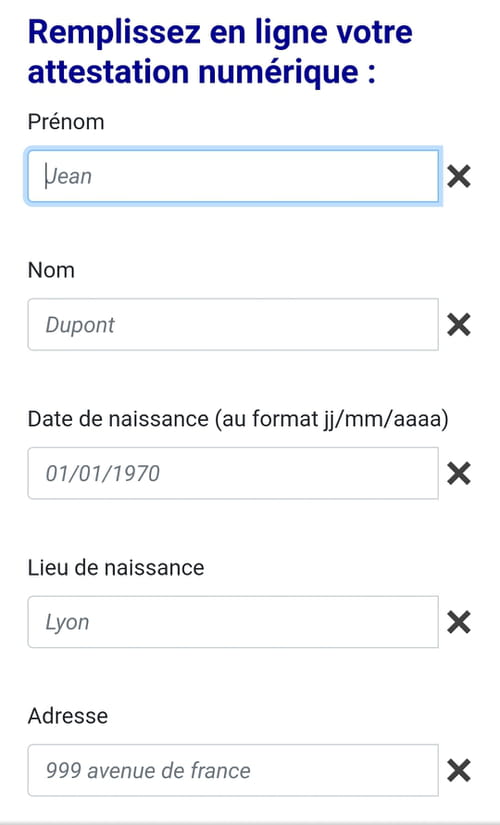Click the attestation numérique heading line
Viewport: 500px width, 825px height.
[202, 72]
